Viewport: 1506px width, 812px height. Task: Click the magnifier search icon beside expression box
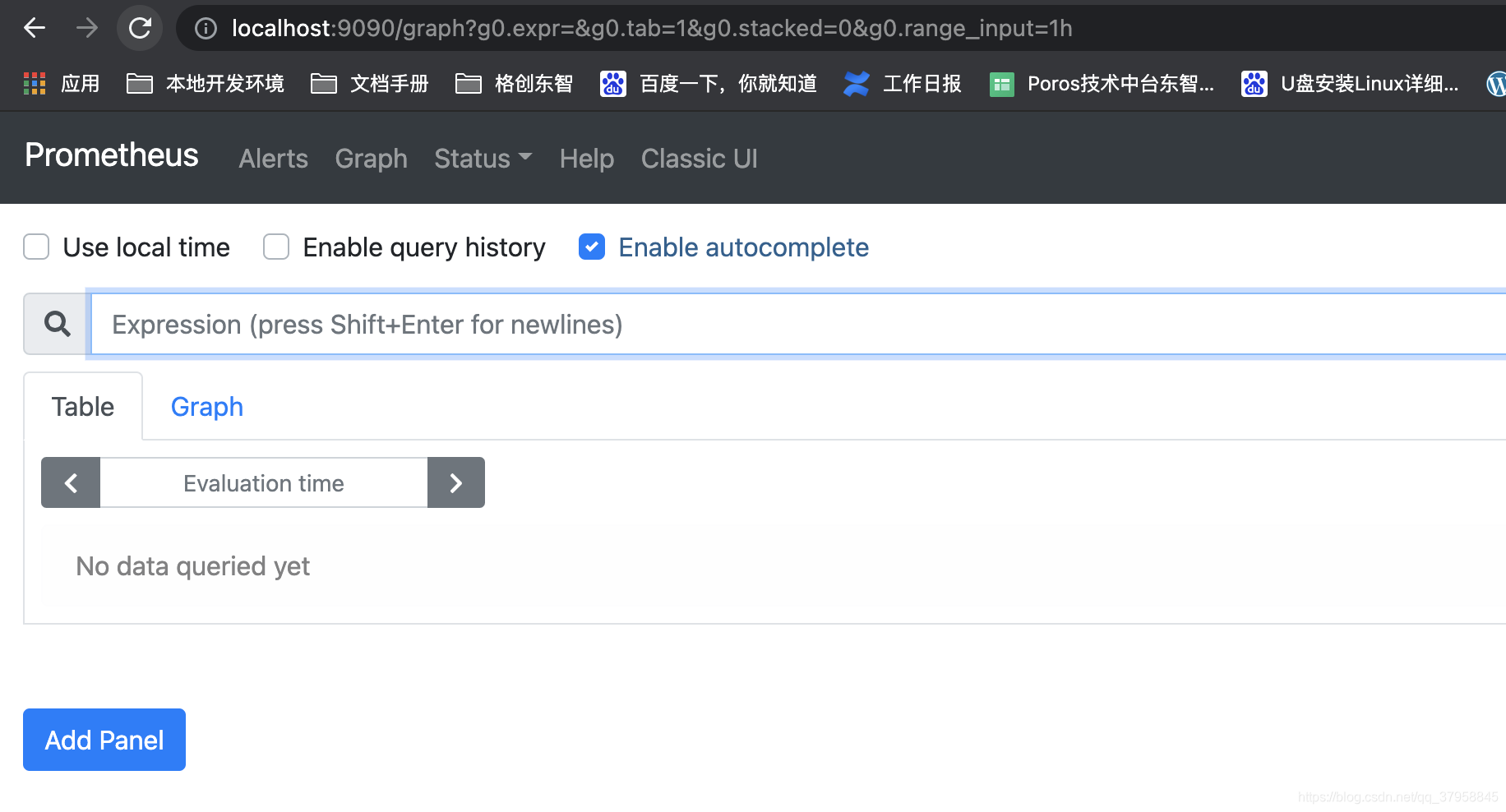point(56,324)
